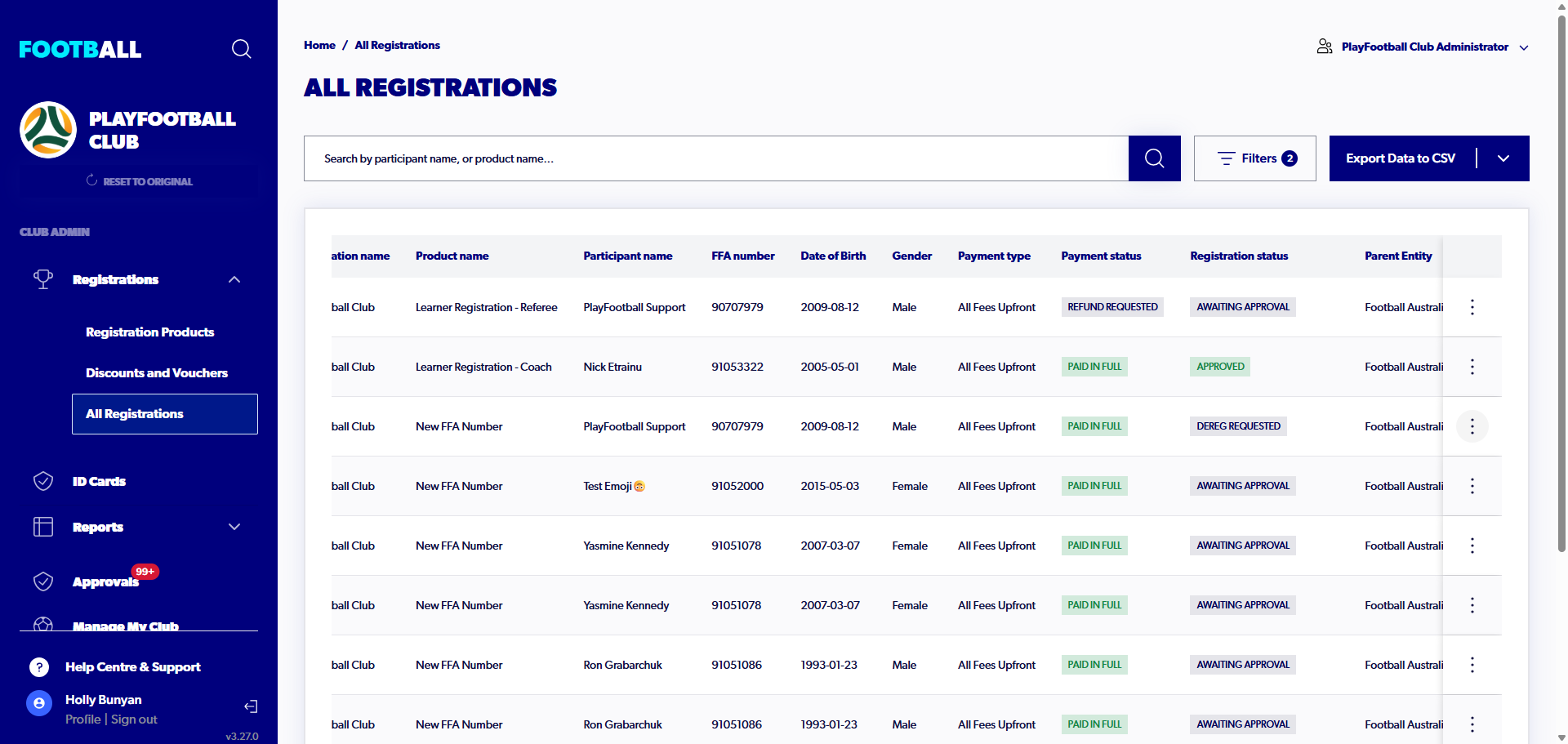Click FFA number 91053322 cell
This screenshot has width=1568, height=744.
click(x=737, y=367)
